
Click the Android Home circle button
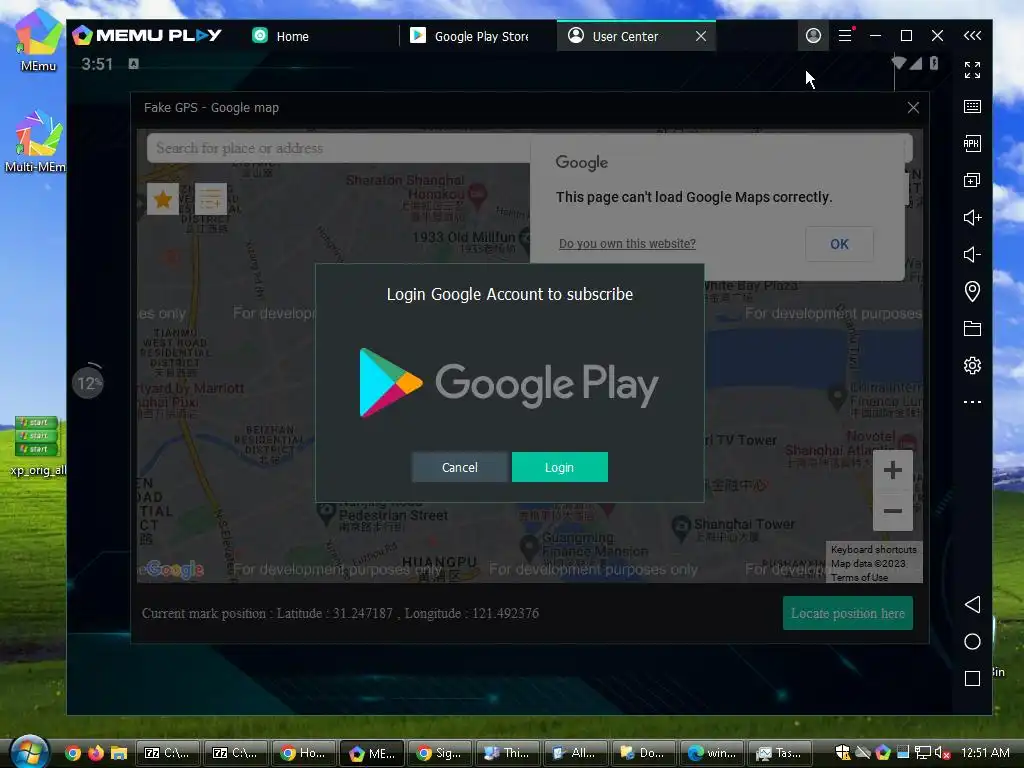(x=972, y=642)
